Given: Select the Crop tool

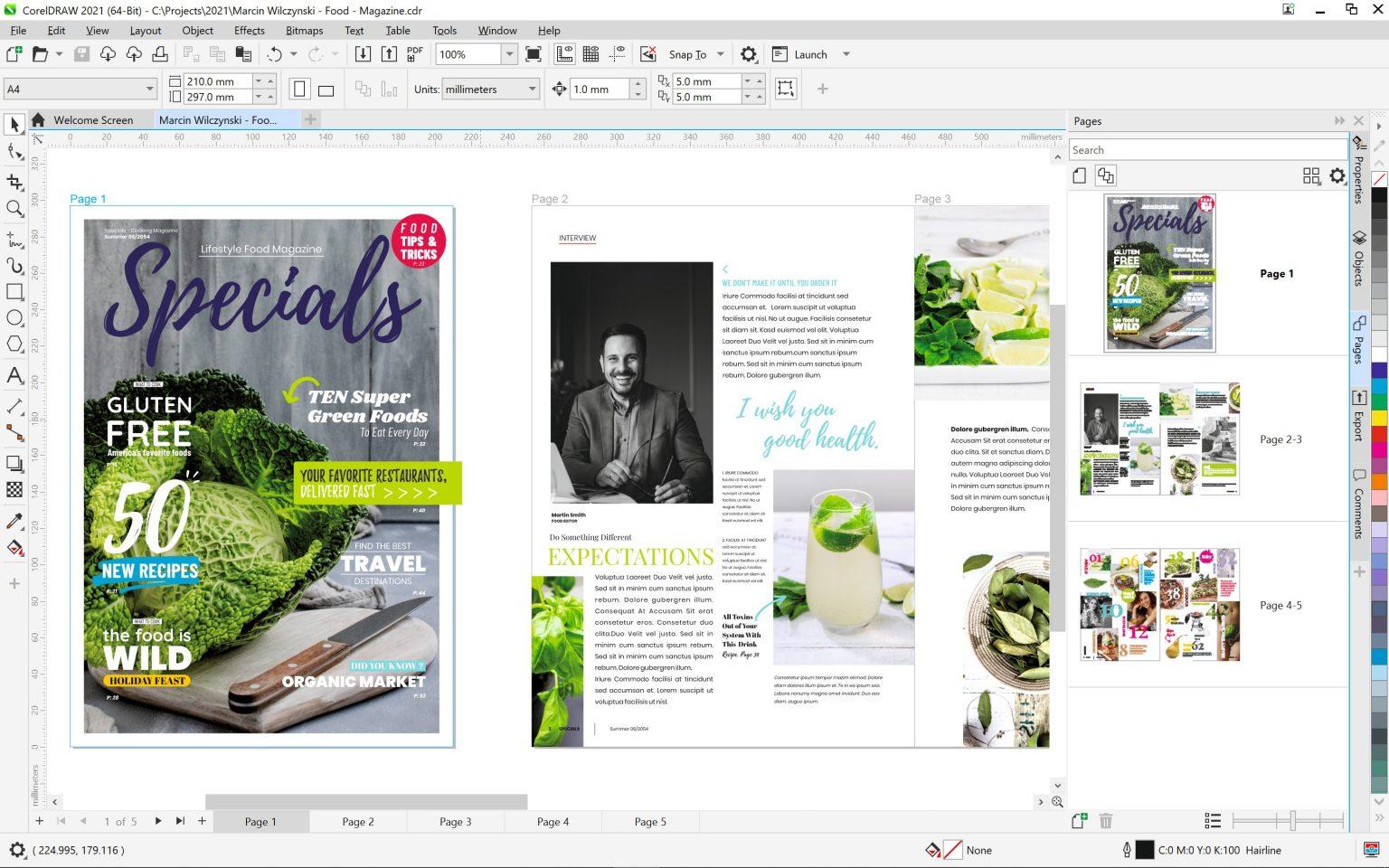Looking at the screenshot, I should click(x=14, y=182).
